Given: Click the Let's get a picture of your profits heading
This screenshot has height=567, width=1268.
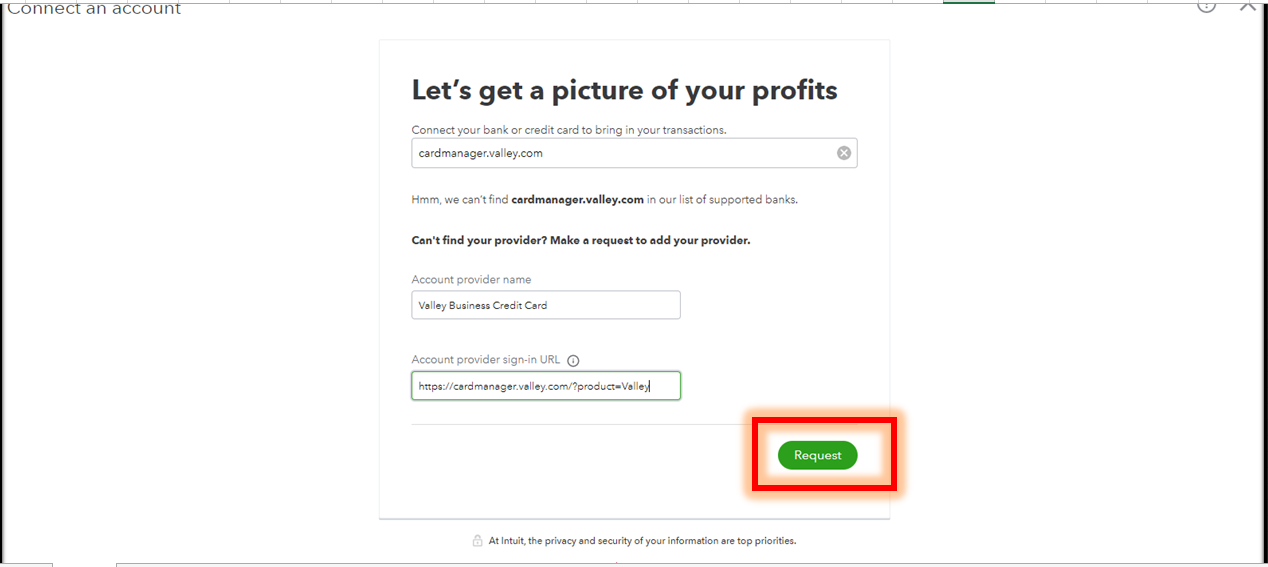Looking at the screenshot, I should [x=624, y=90].
